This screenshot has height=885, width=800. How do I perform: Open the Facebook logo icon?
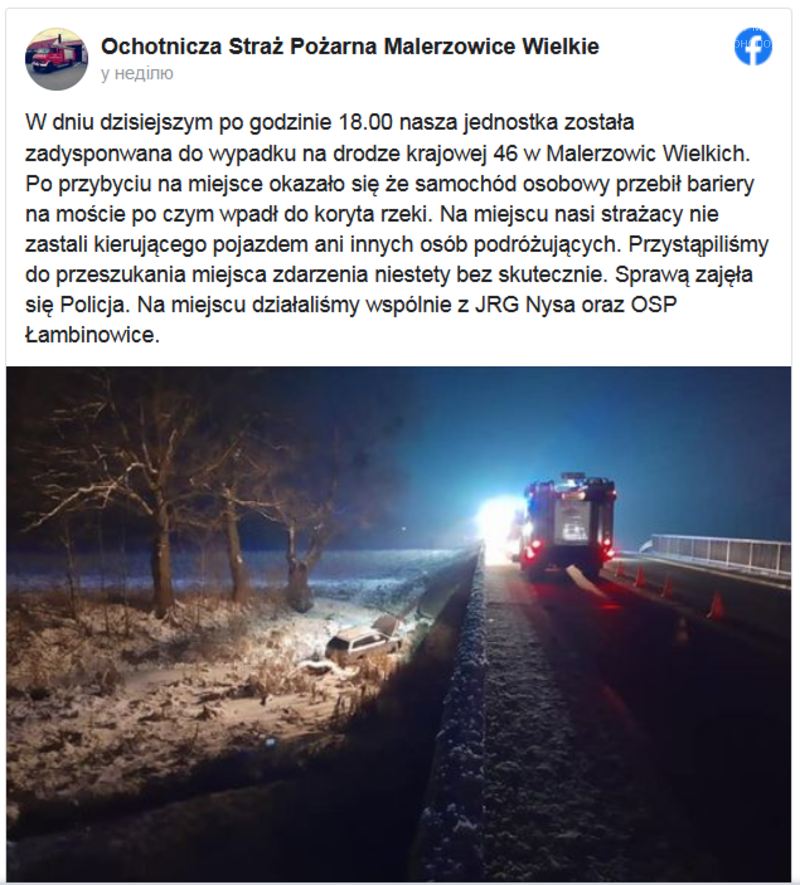(753, 46)
